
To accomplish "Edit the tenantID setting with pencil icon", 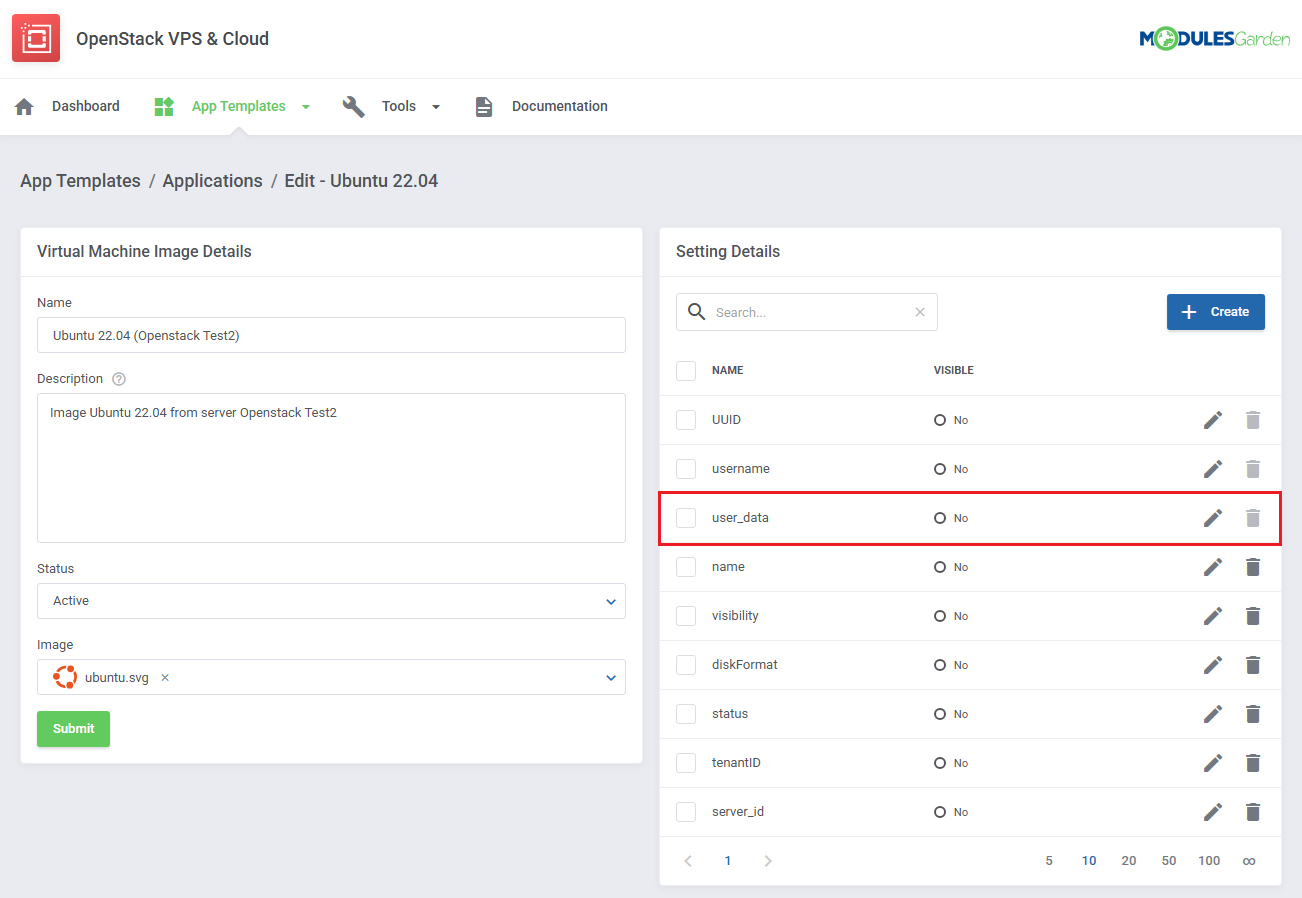I will click(x=1212, y=763).
